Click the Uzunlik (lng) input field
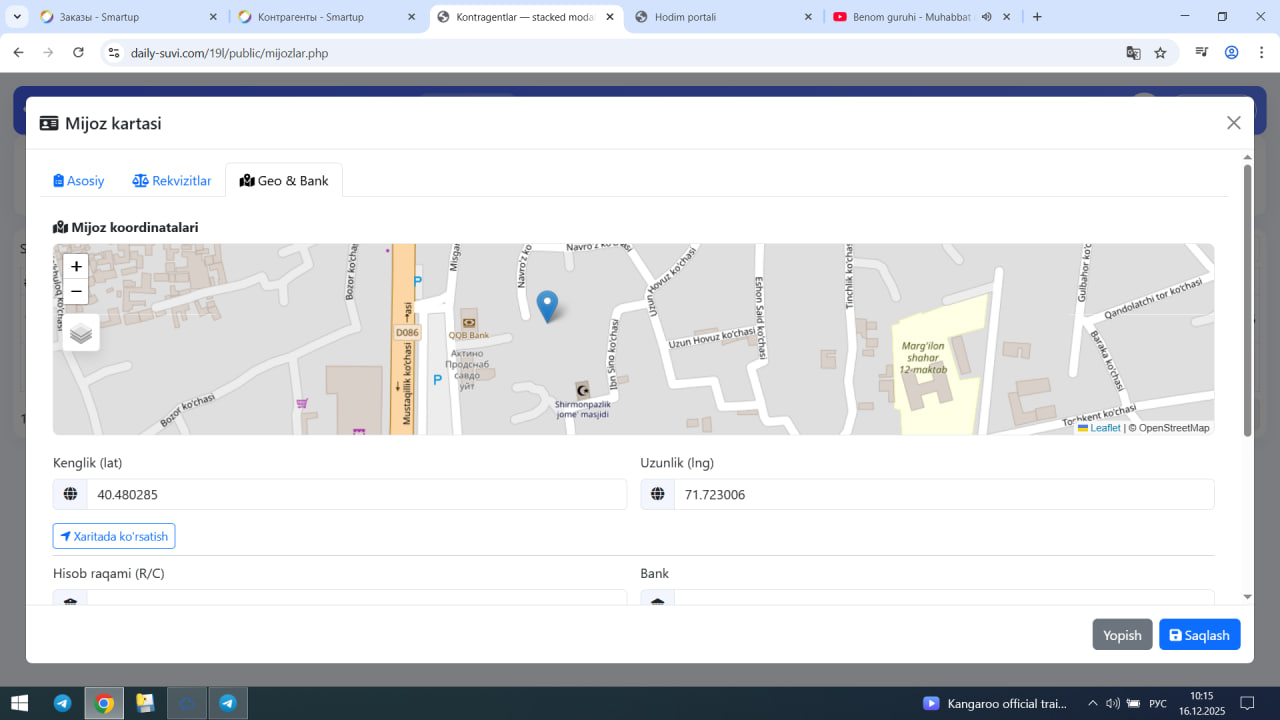The width and height of the screenshot is (1280, 720). [x=943, y=494]
